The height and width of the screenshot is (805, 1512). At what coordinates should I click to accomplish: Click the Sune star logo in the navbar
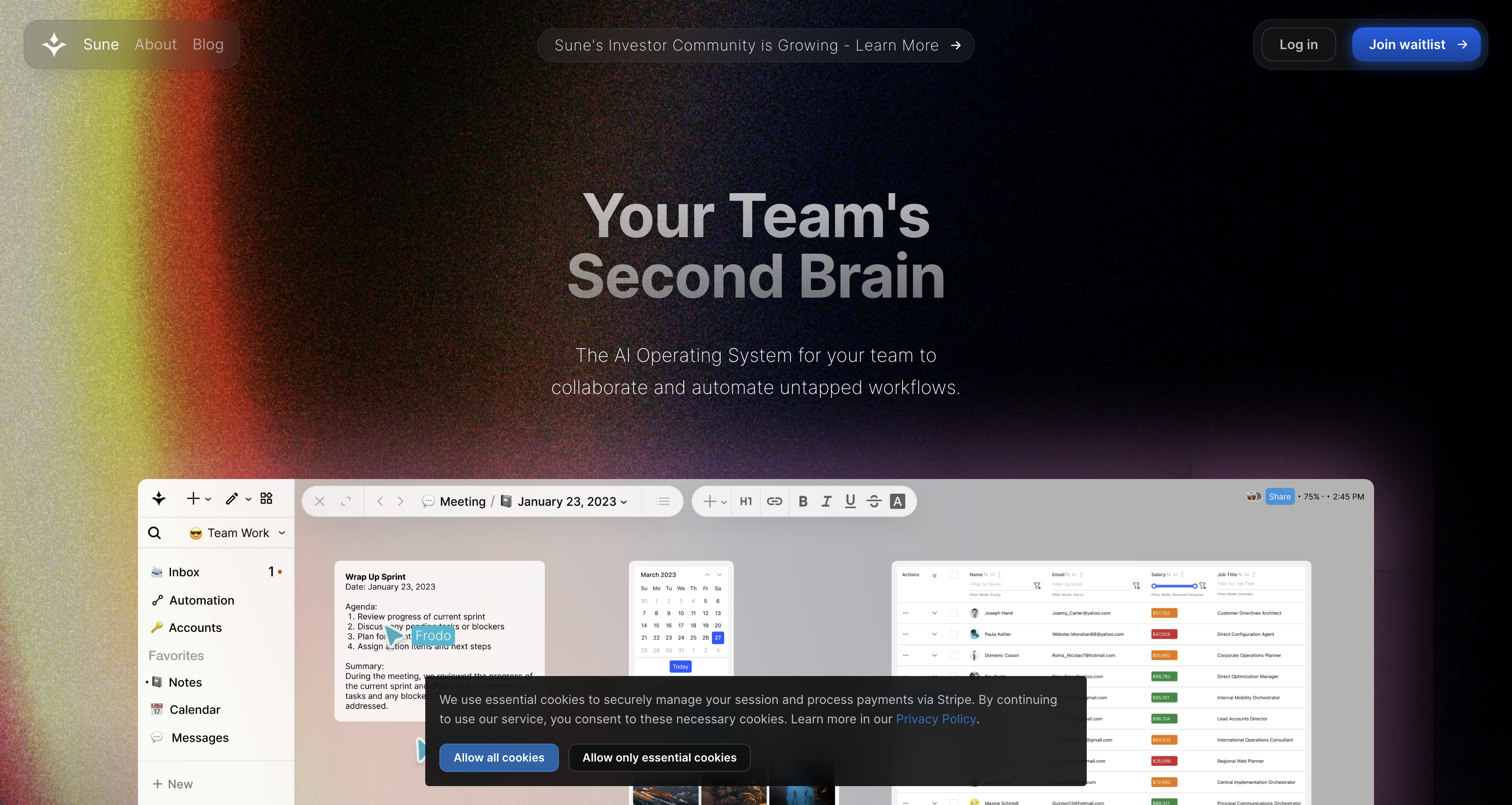click(54, 44)
